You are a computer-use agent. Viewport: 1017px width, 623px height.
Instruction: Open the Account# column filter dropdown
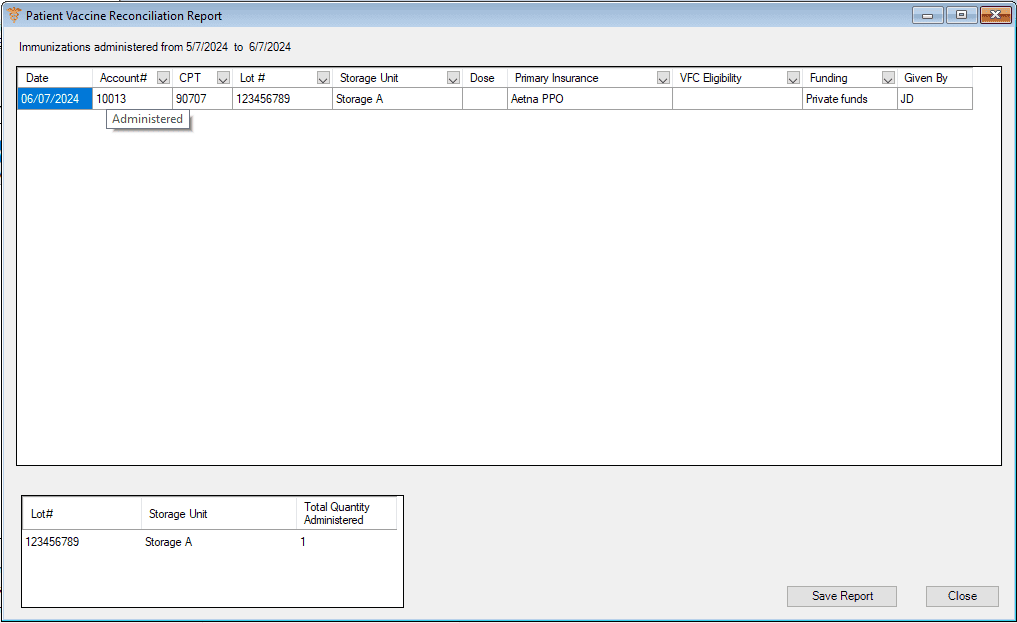click(163, 78)
